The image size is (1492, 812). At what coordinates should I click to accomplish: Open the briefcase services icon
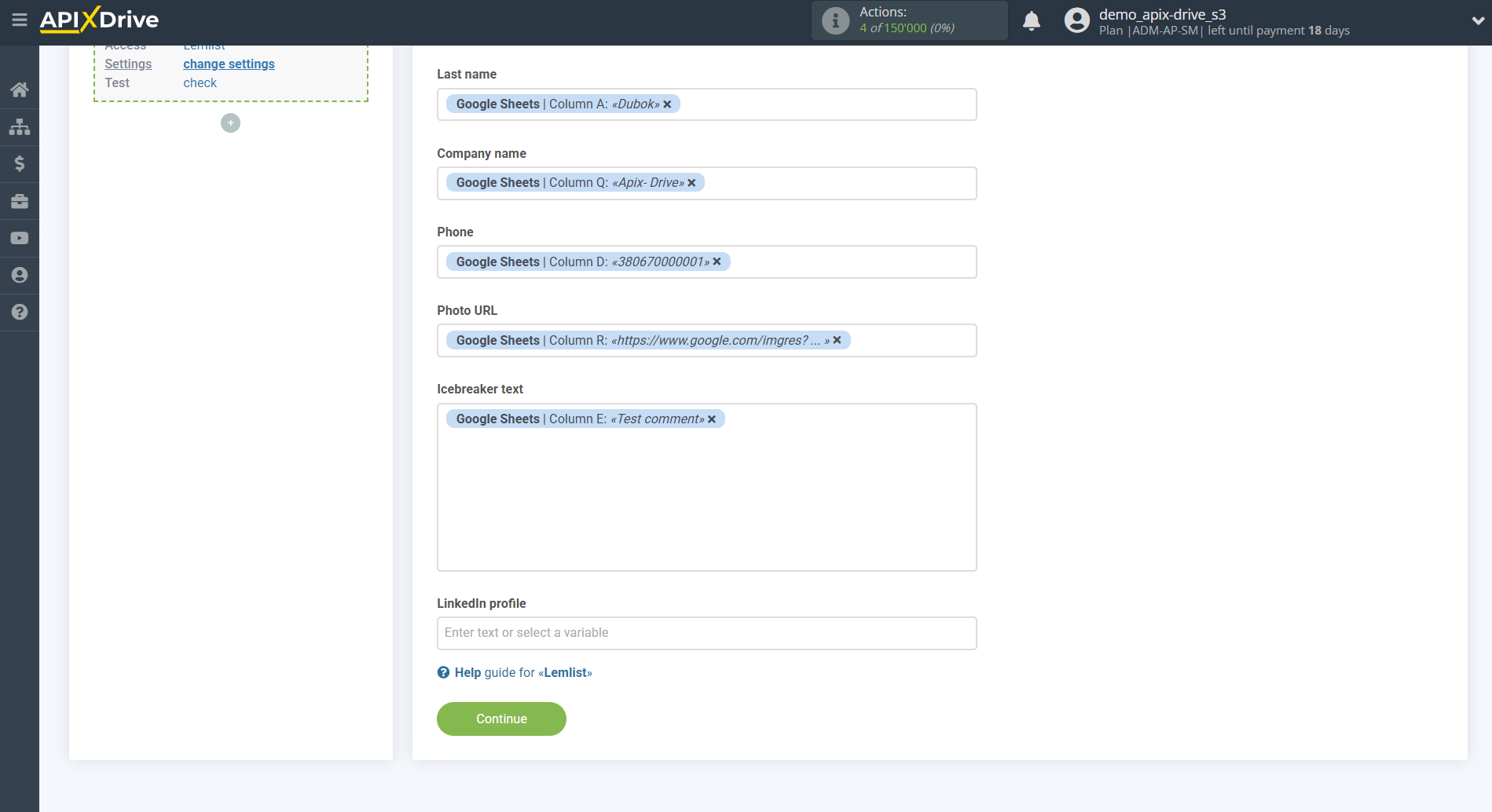tap(20, 201)
